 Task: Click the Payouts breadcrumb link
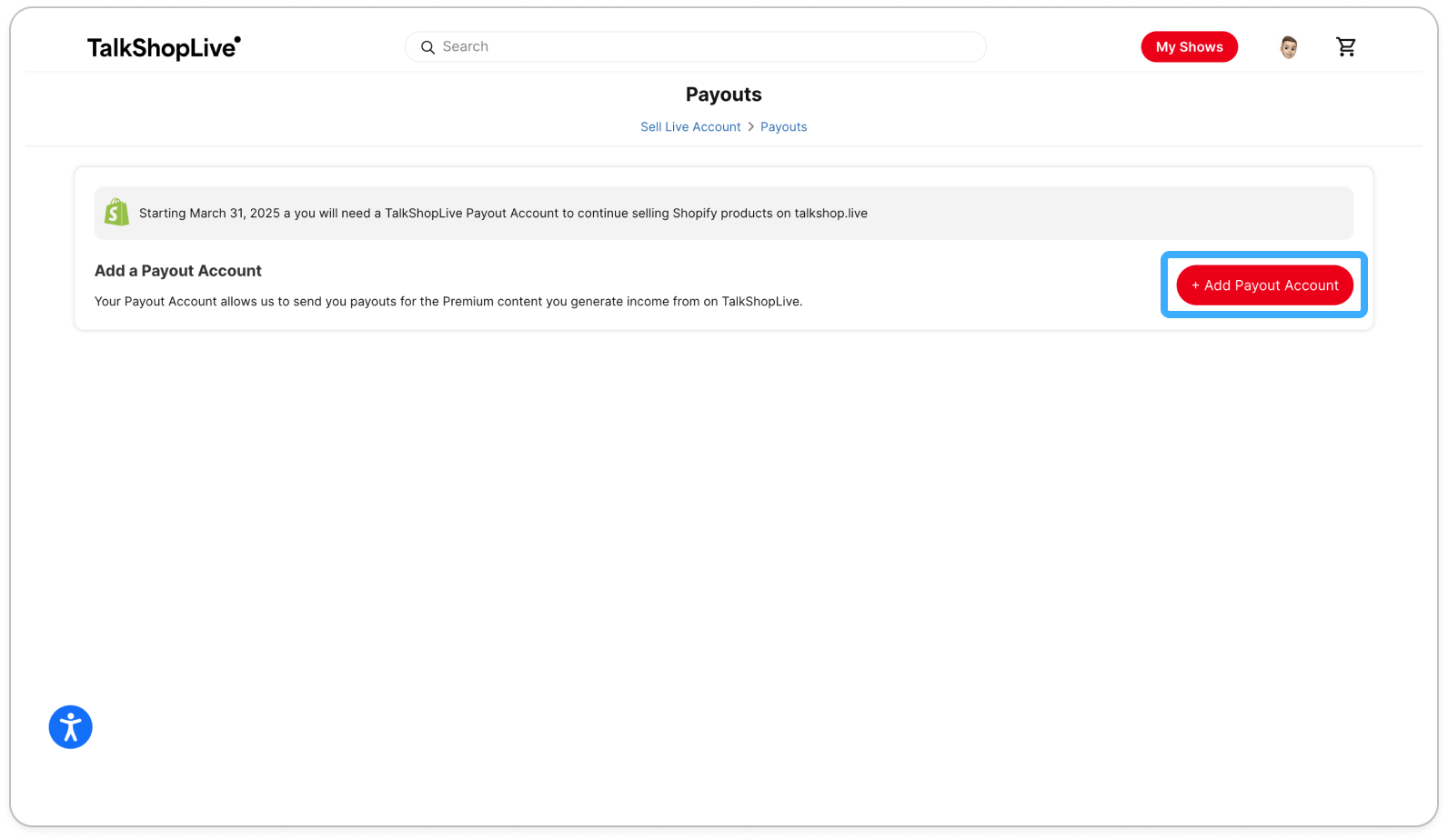coord(783,127)
